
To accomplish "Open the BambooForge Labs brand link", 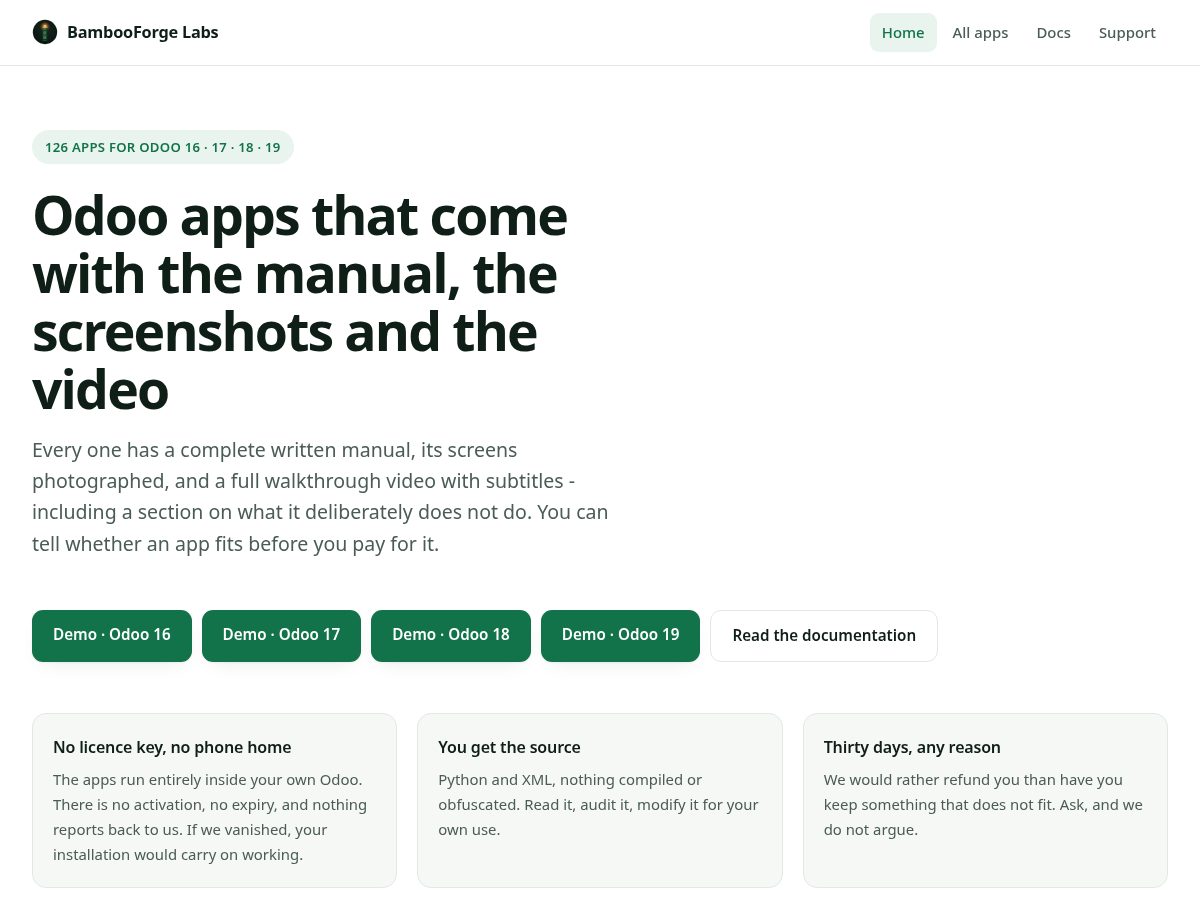I will [125, 32].
